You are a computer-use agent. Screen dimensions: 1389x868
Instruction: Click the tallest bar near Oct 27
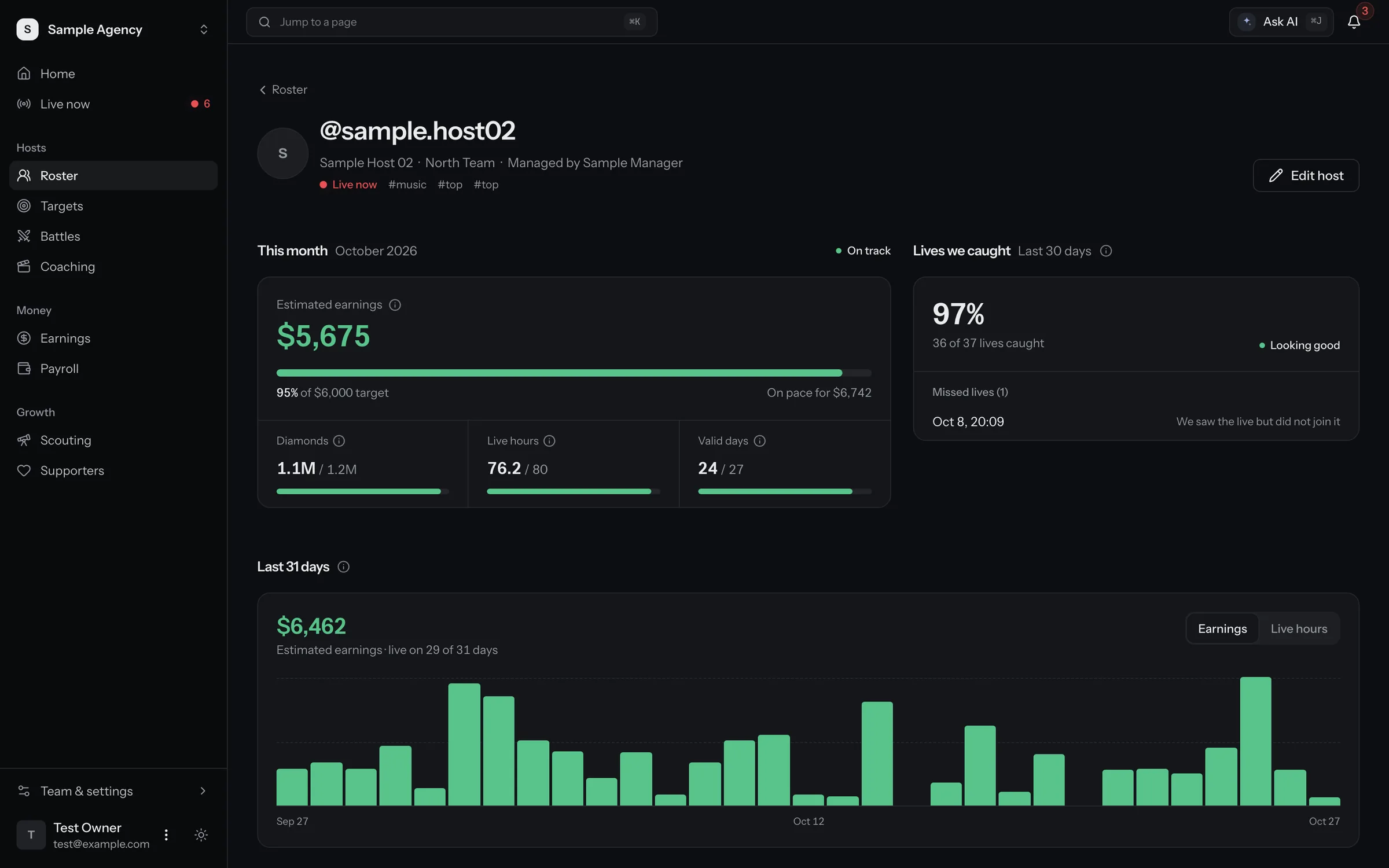pyautogui.click(x=1255, y=741)
